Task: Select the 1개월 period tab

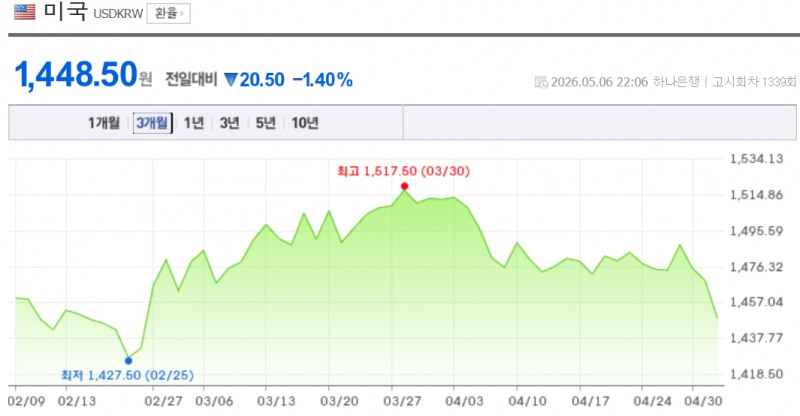Action: coord(104,123)
